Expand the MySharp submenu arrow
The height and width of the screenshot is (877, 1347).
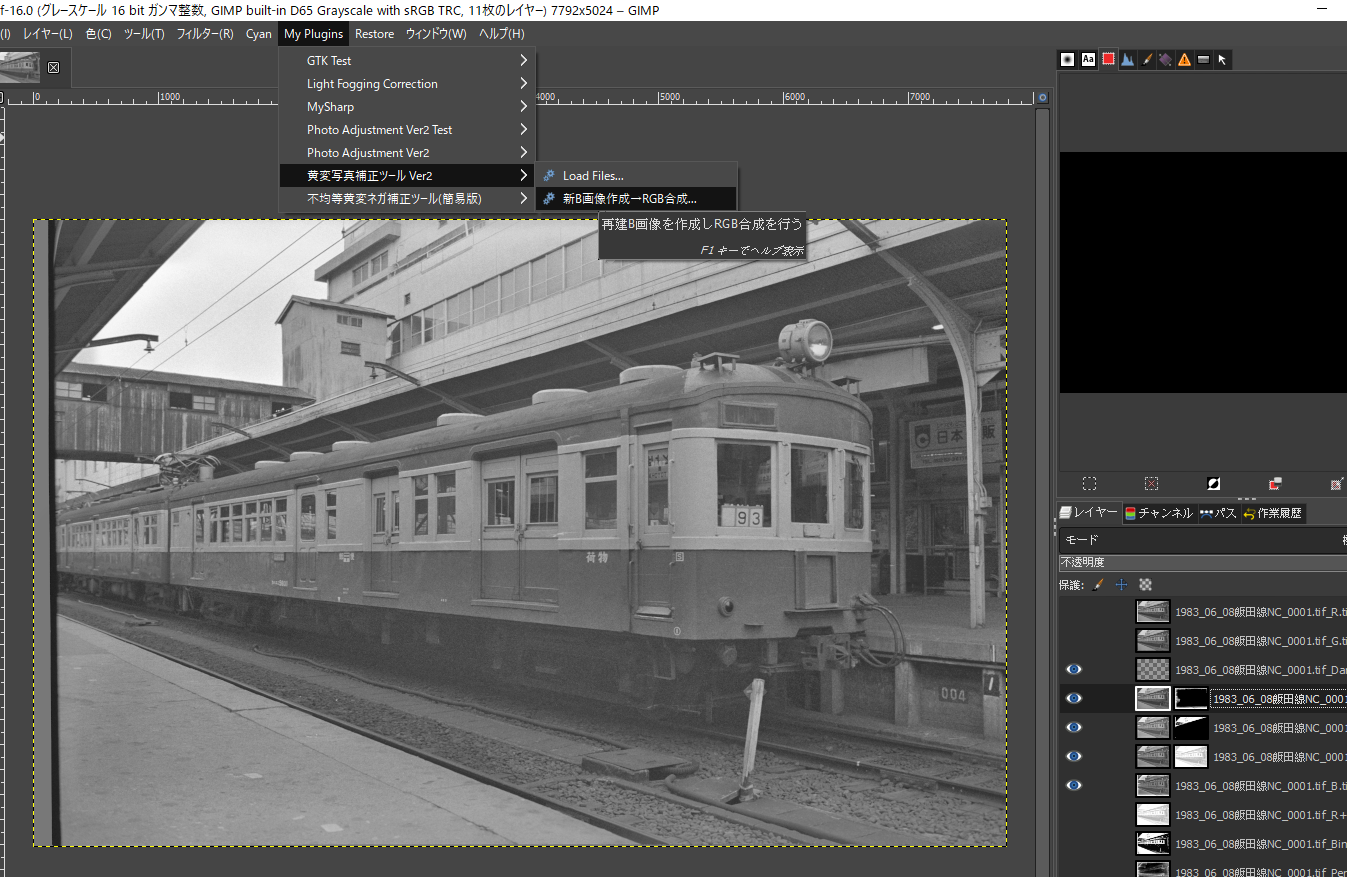[523, 107]
